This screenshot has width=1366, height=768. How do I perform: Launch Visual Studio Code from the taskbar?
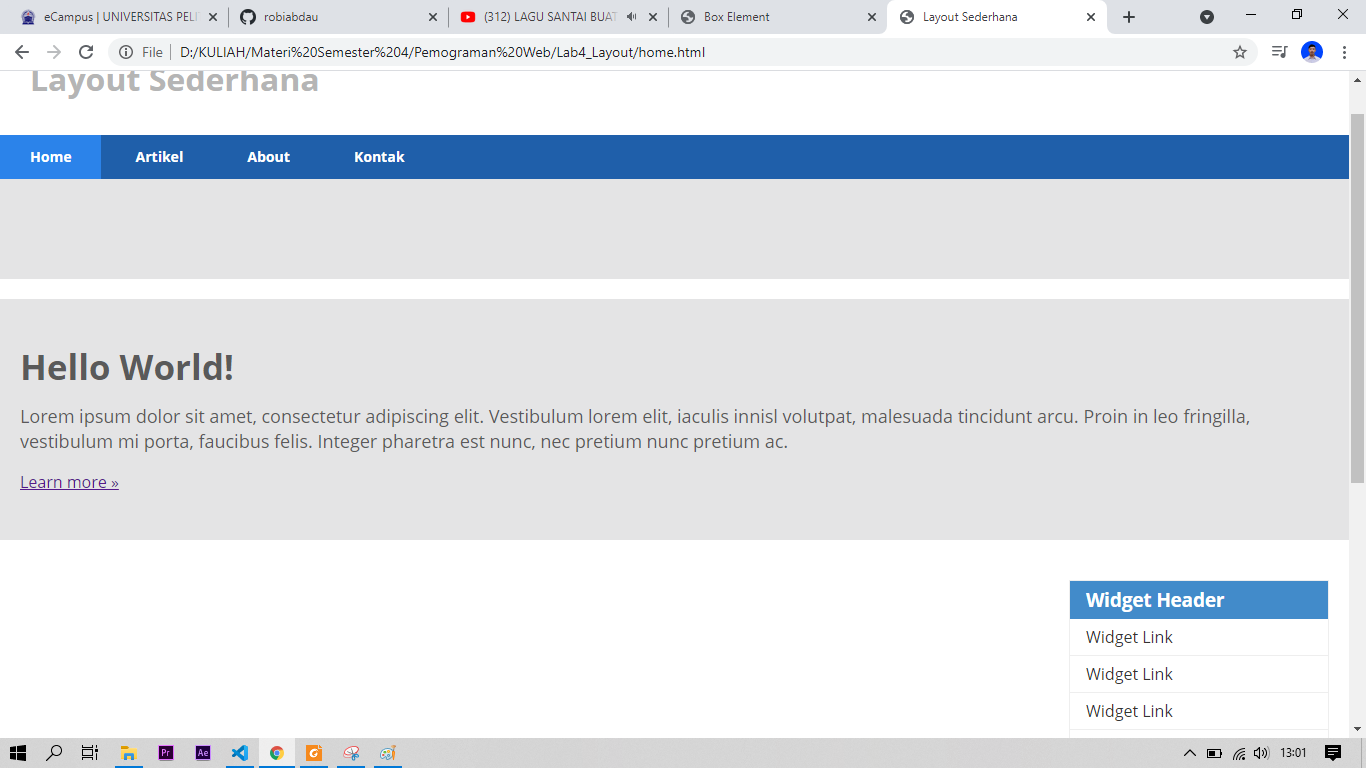(x=239, y=753)
